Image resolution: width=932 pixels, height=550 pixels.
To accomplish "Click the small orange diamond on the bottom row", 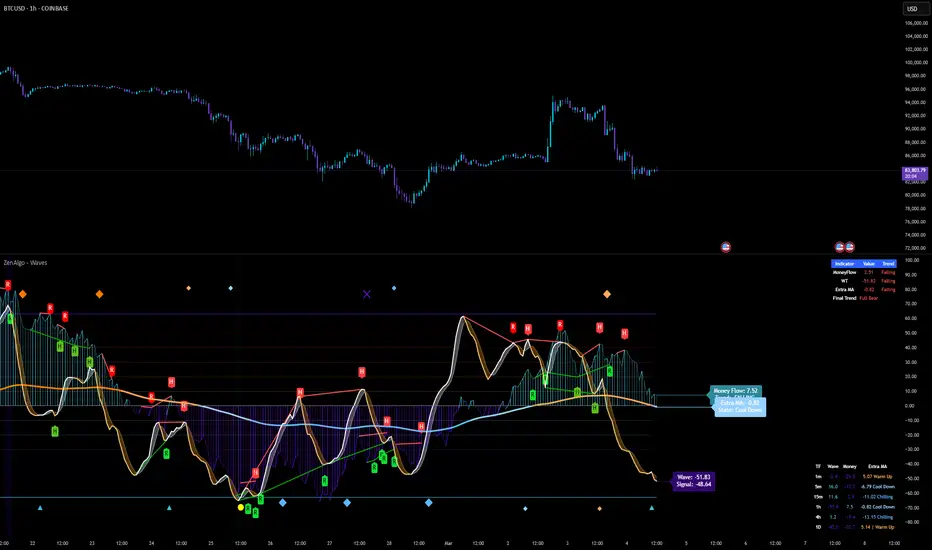I will coord(599,508).
